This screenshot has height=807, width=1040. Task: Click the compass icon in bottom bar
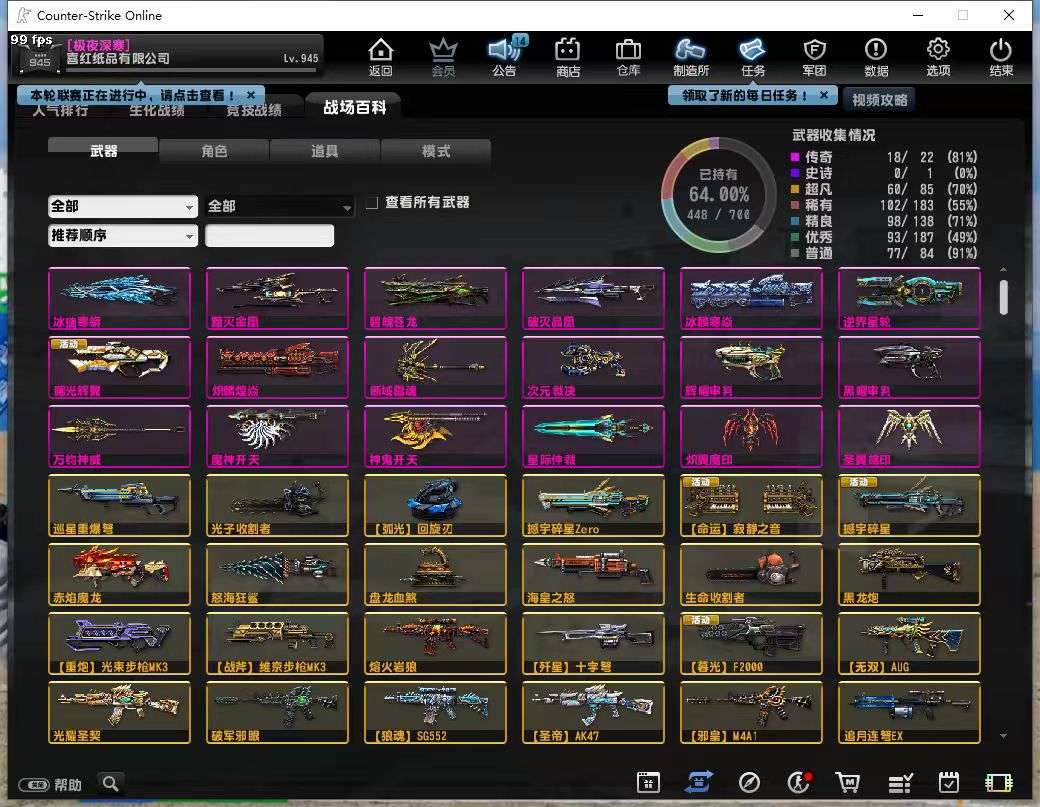[749, 782]
